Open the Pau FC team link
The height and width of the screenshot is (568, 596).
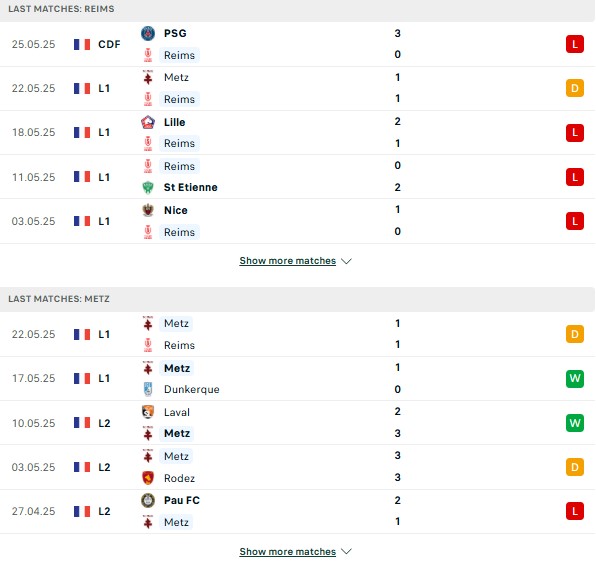[x=182, y=500]
